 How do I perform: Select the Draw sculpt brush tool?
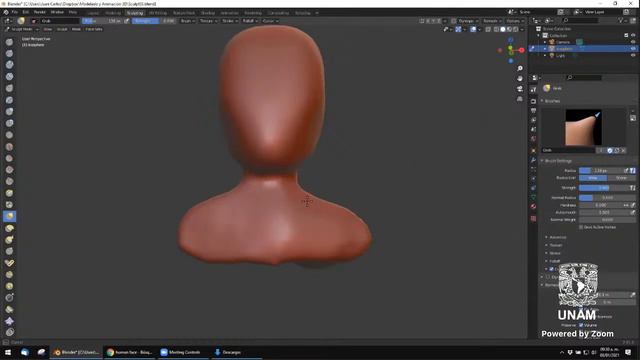click(9, 42)
